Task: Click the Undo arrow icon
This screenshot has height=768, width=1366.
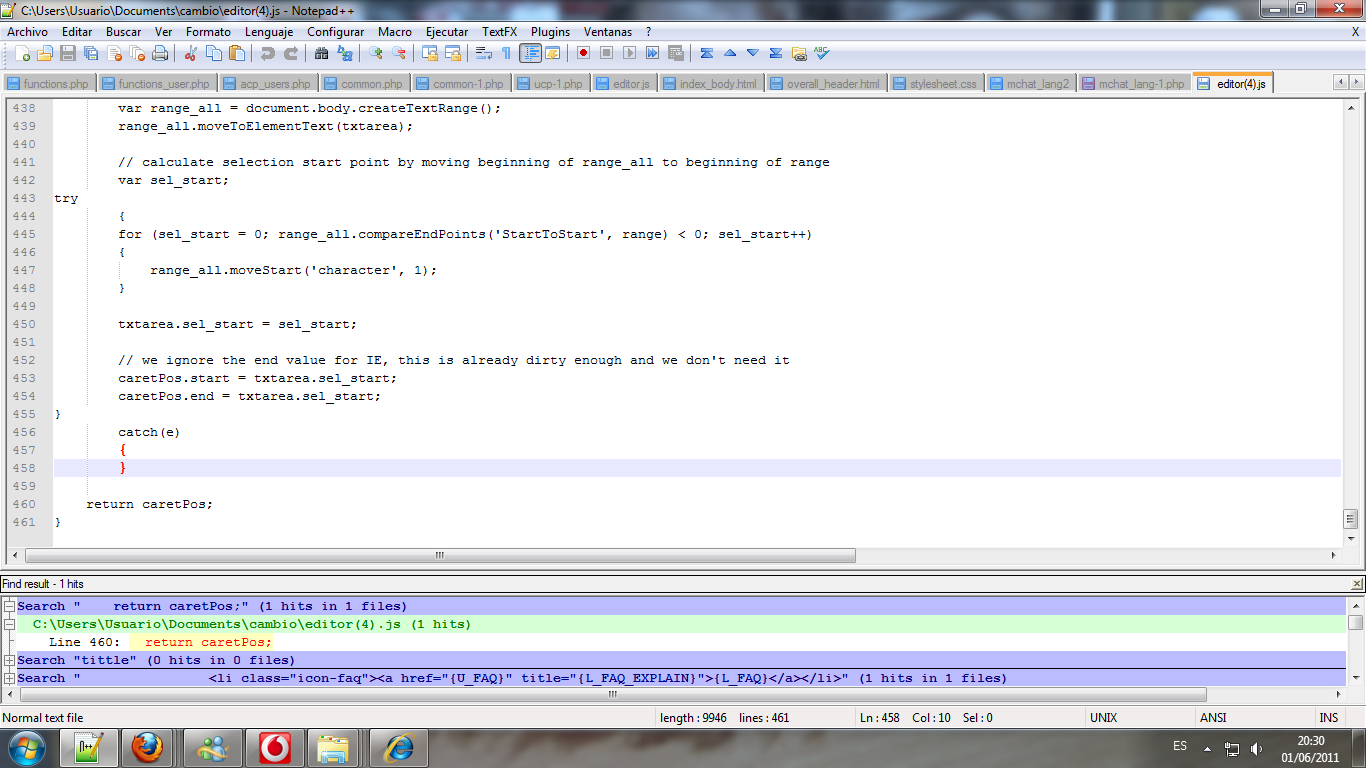Action: [x=267, y=53]
